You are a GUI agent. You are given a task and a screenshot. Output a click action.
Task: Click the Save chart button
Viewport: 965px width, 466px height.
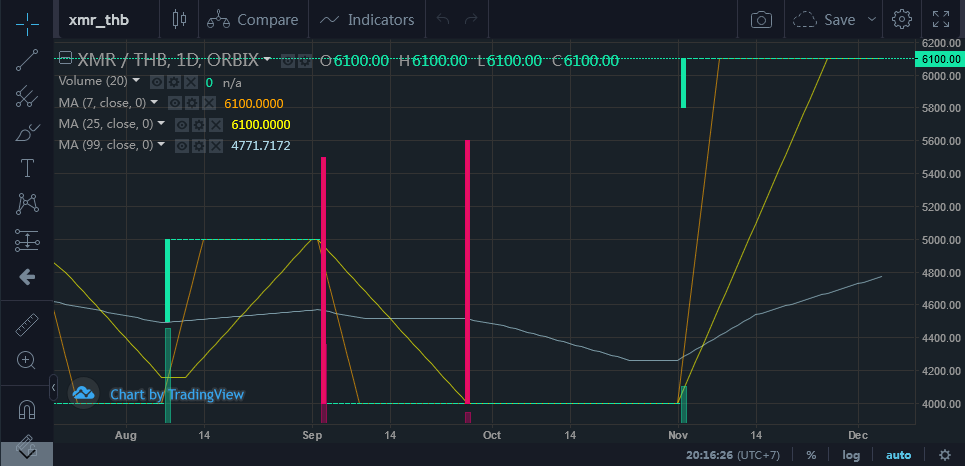click(x=825, y=20)
